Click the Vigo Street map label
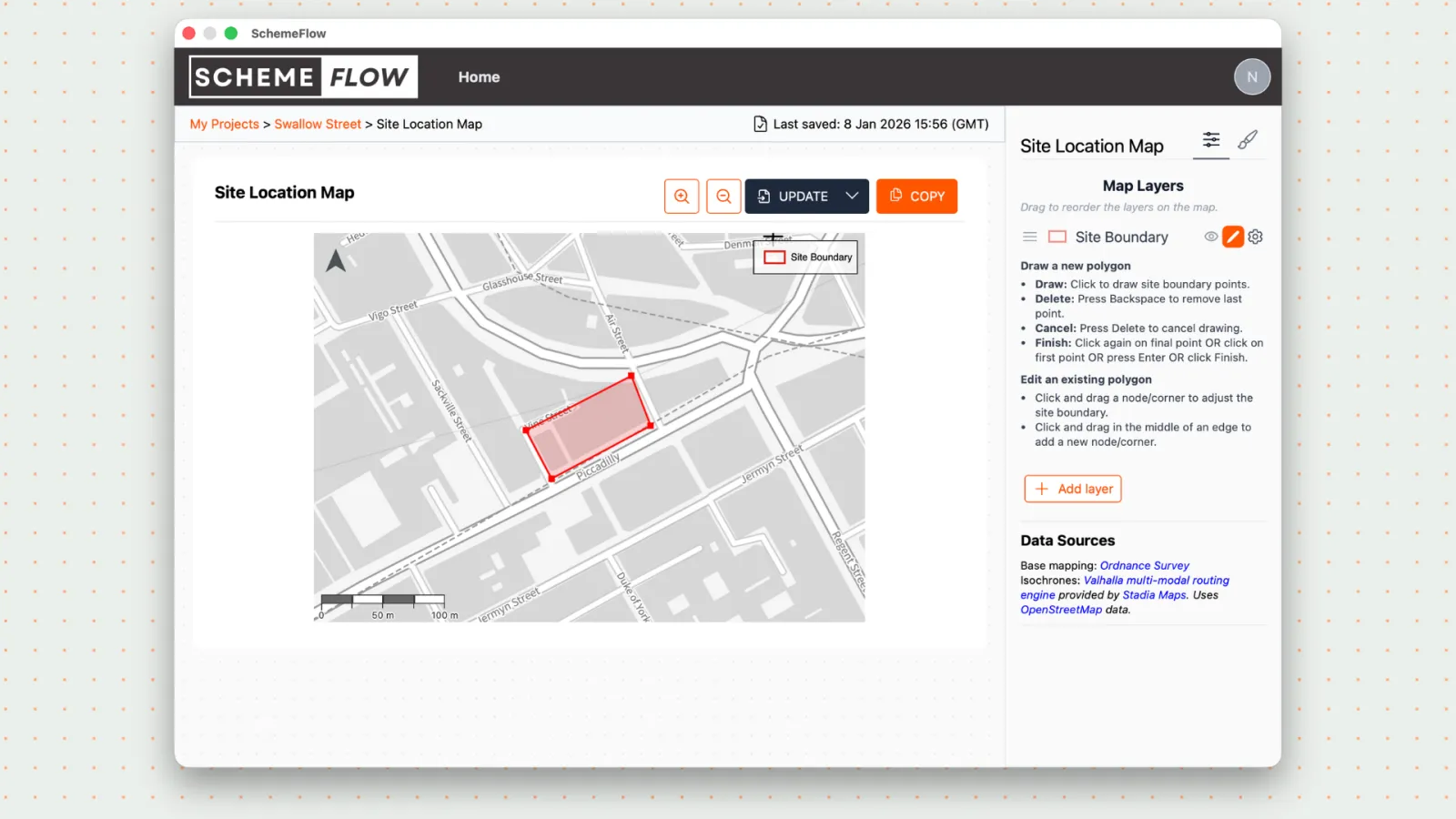This screenshot has height=819, width=1456. (x=393, y=310)
